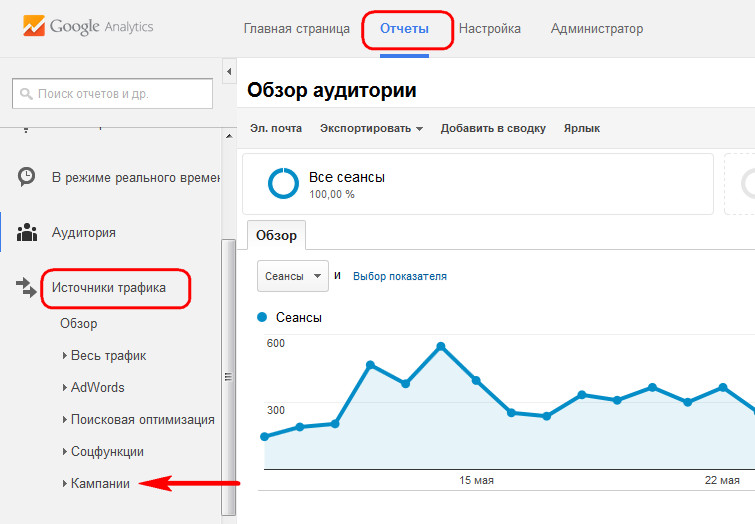The width and height of the screenshot is (755, 524).
Task: Click the Ярлык button
Action: [x=582, y=128]
